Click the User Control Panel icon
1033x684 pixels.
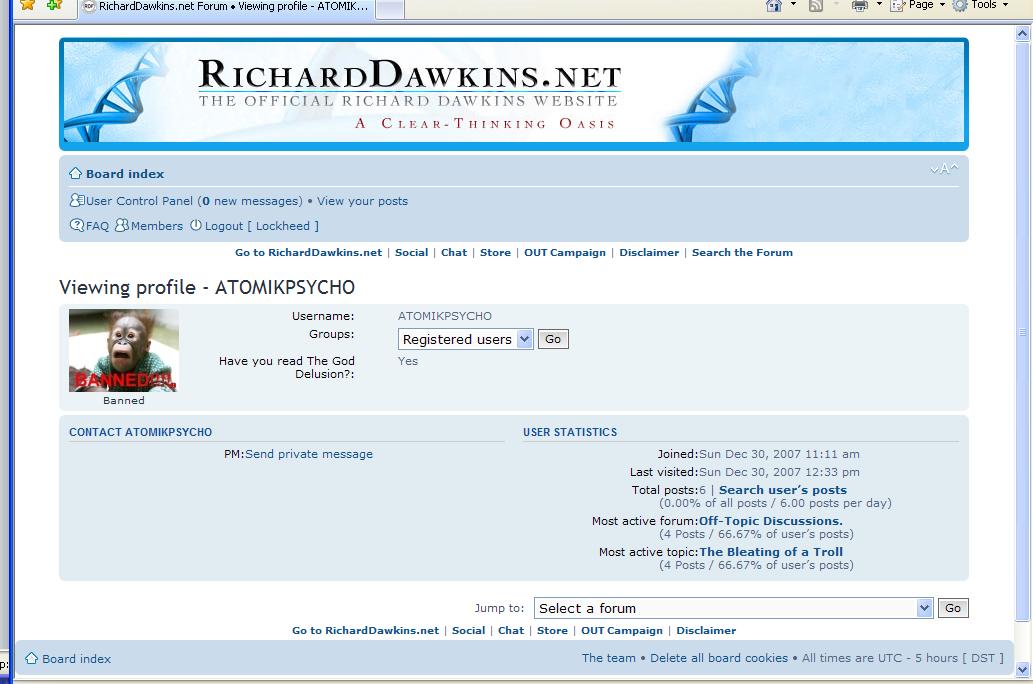(x=76, y=201)
